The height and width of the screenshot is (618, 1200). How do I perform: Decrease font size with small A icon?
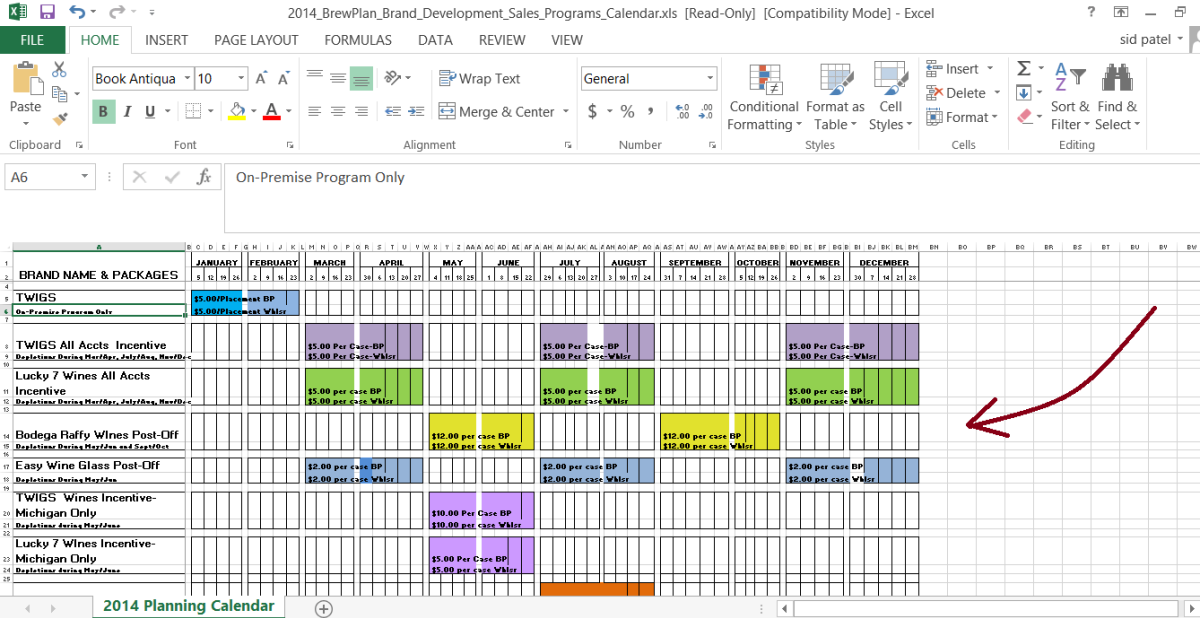click(x=284, y=78)
